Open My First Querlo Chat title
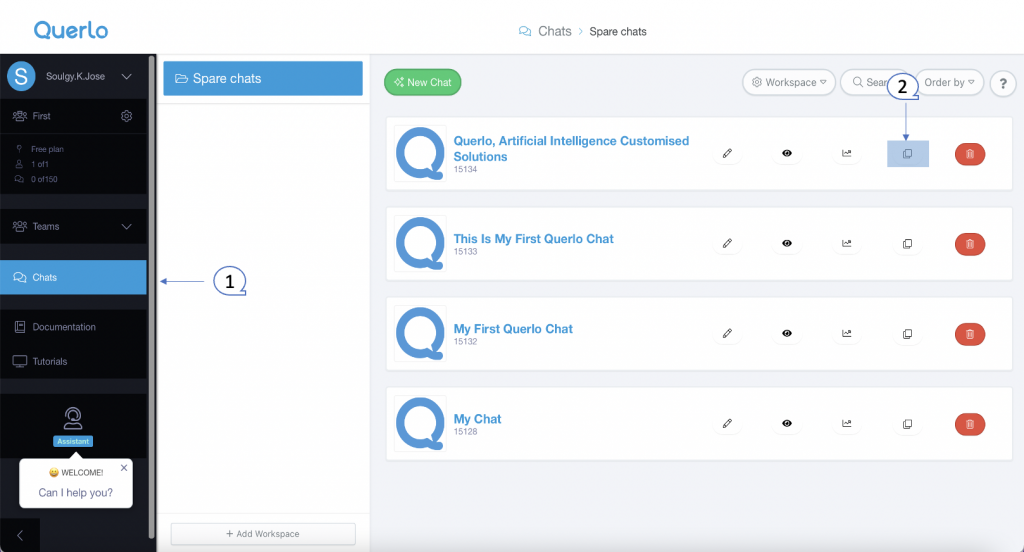1024x552 pixels. coord(513,329)
